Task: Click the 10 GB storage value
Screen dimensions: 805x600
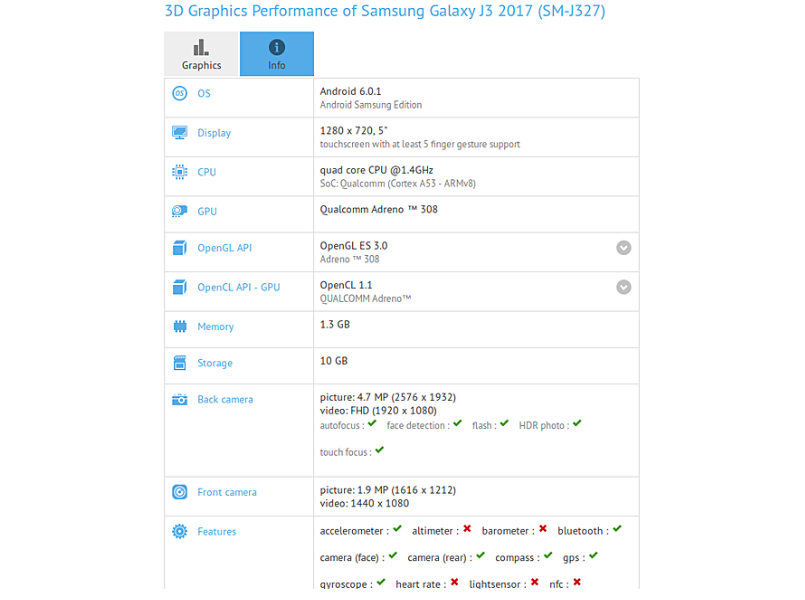Action: coord(334,361)
